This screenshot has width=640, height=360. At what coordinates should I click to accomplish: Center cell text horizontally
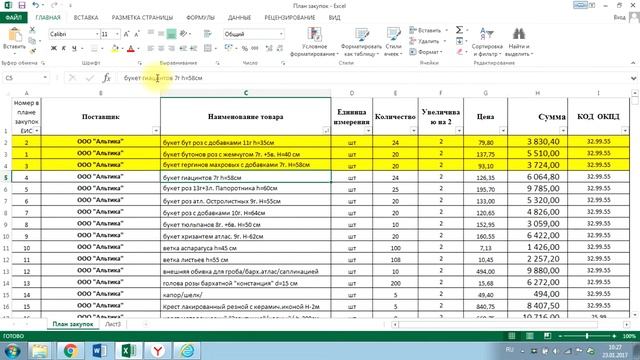[x=161, y=49]
